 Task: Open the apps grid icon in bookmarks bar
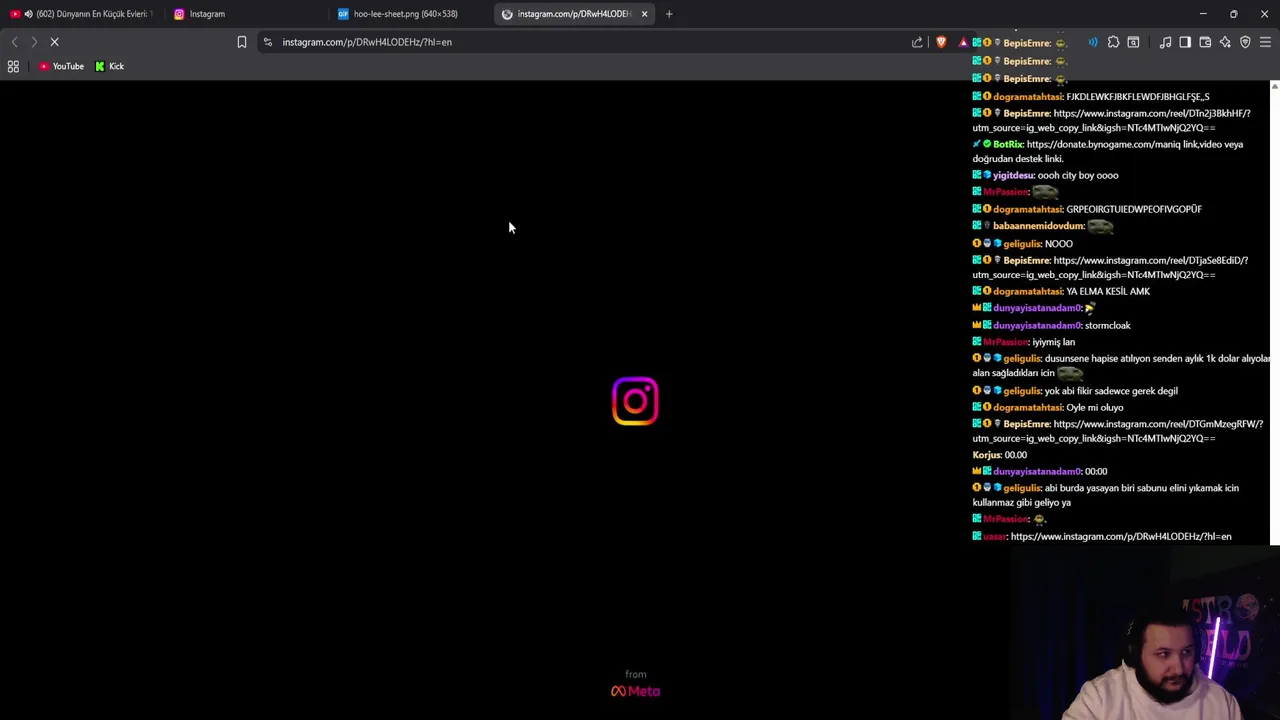point(13,66)
